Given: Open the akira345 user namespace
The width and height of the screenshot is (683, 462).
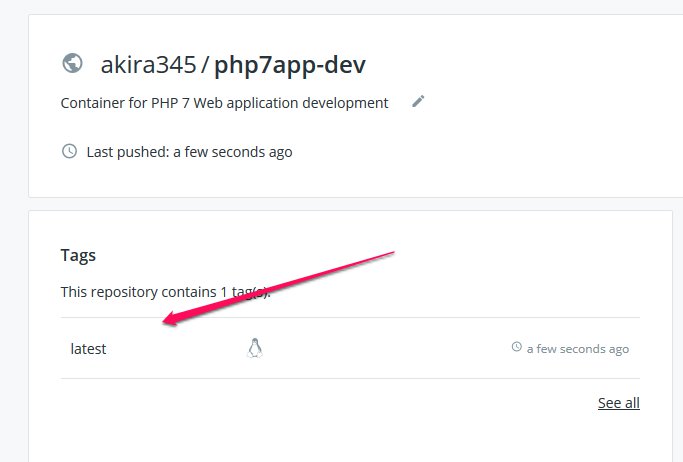Looking at the screenshot, I should [148, 65].
